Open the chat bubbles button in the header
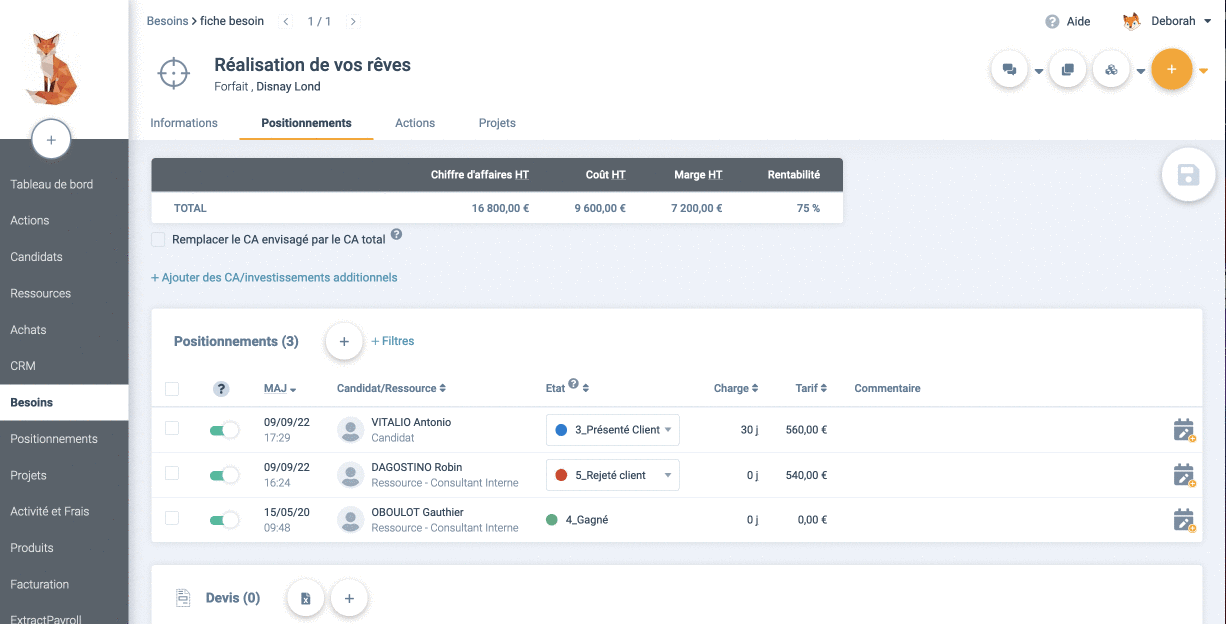1226x624 pixels. click(1009, 70)
